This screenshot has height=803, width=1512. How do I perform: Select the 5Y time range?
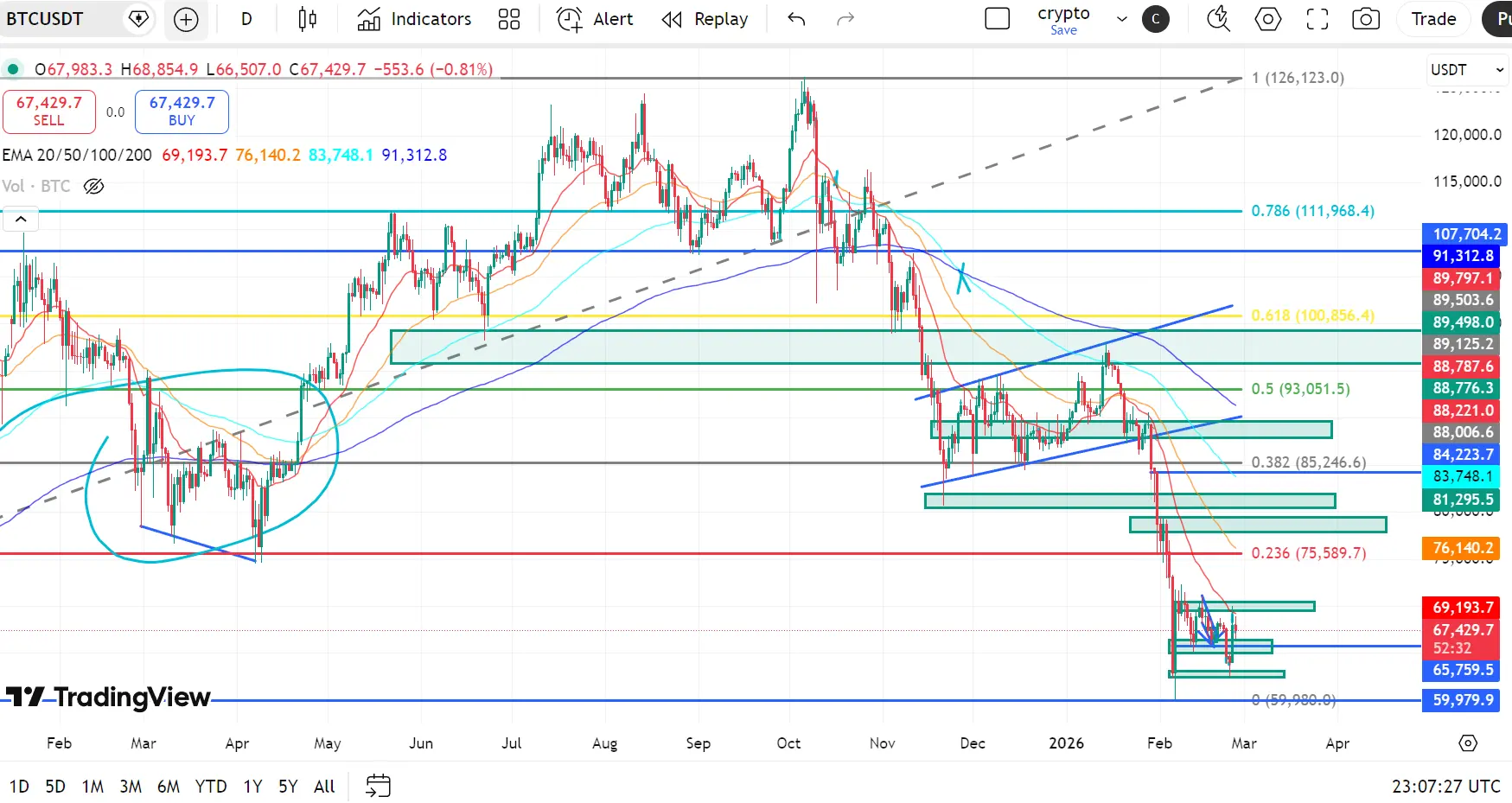(x=288, y=786)
